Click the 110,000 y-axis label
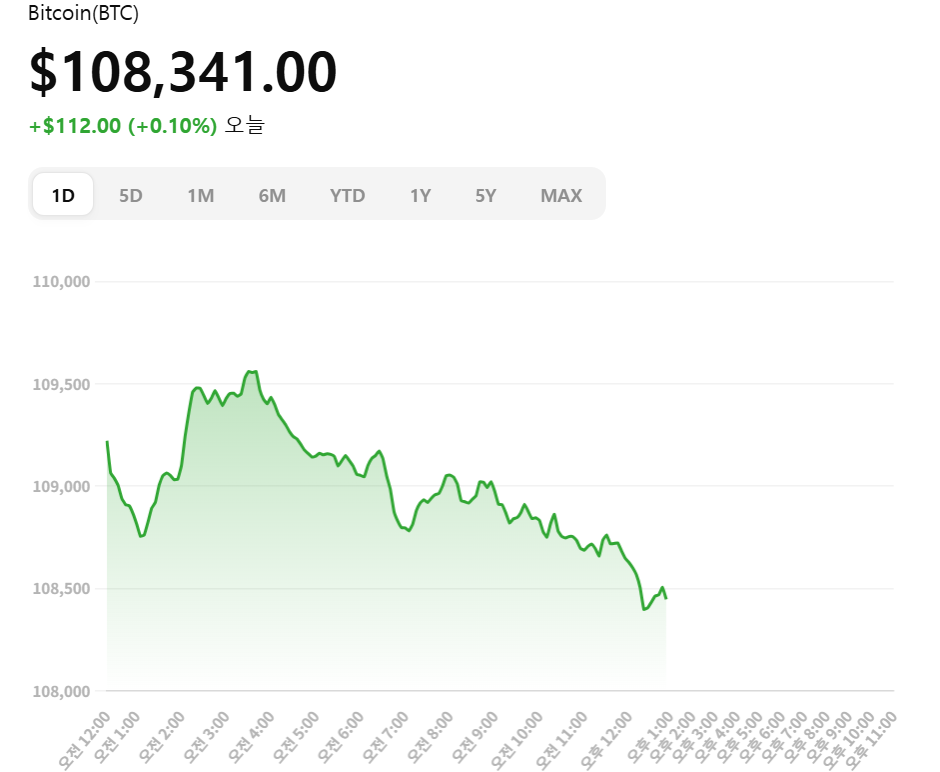Viewport: 940px width, 772px height. pos(62,282)
